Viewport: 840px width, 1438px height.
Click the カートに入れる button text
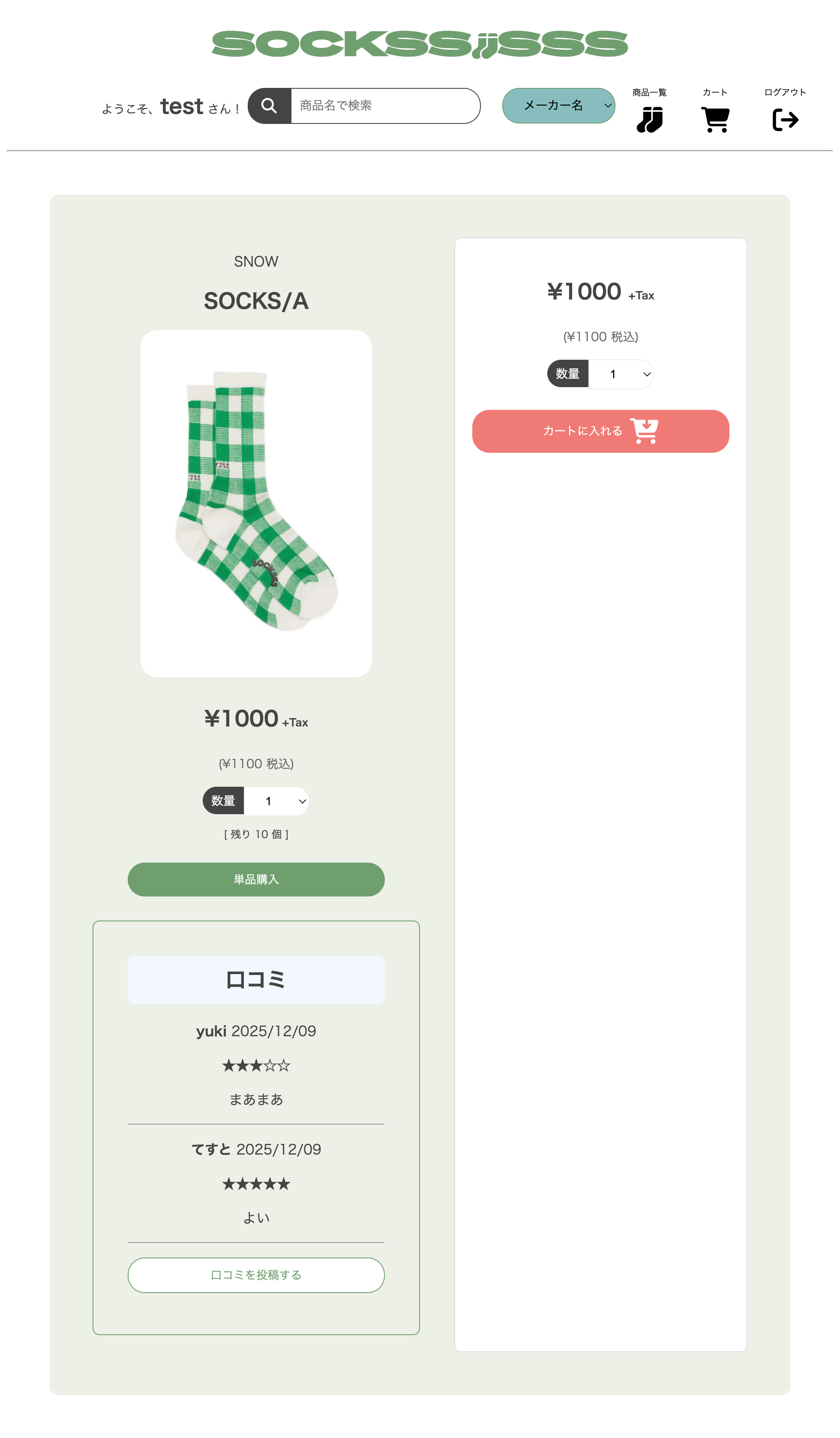[x=582, y=431]
